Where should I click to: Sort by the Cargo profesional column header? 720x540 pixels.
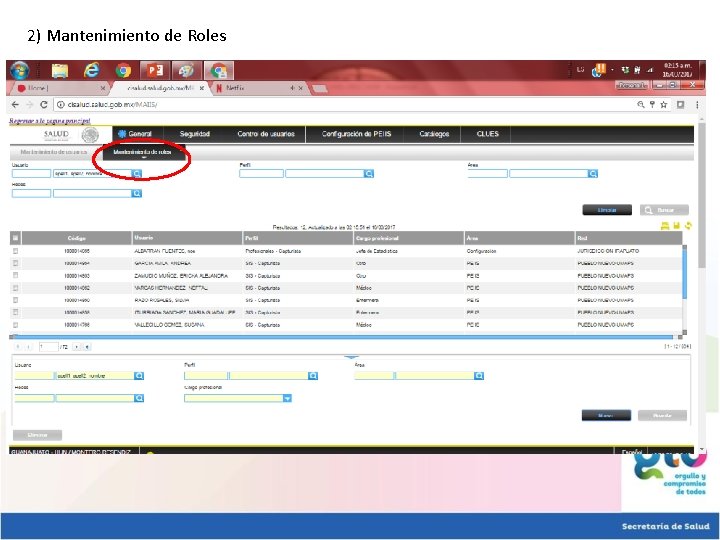point(409,238)
